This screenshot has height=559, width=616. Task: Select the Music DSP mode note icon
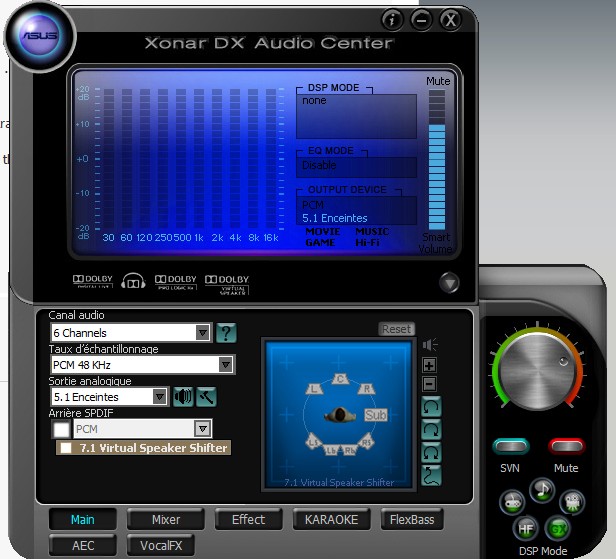coord(542,490)
